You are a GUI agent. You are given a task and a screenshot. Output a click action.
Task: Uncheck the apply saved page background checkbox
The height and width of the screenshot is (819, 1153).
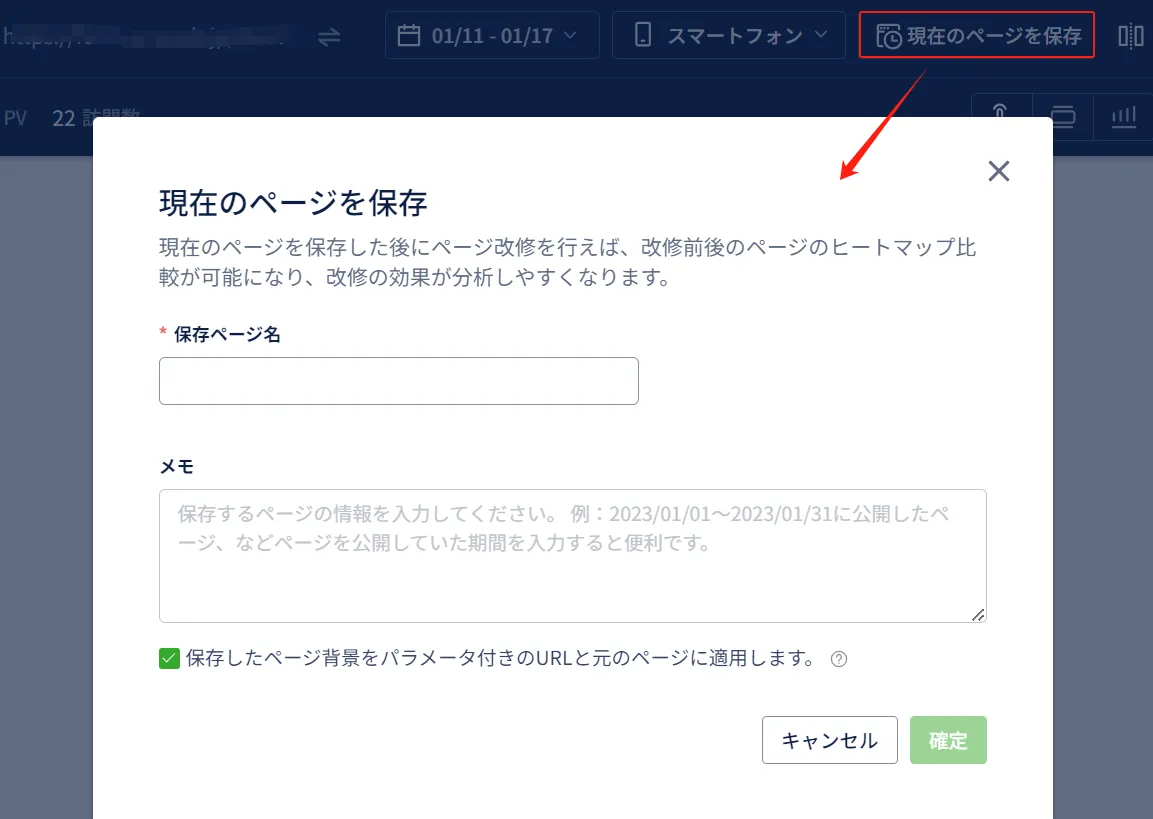click(x=169, y=658)
